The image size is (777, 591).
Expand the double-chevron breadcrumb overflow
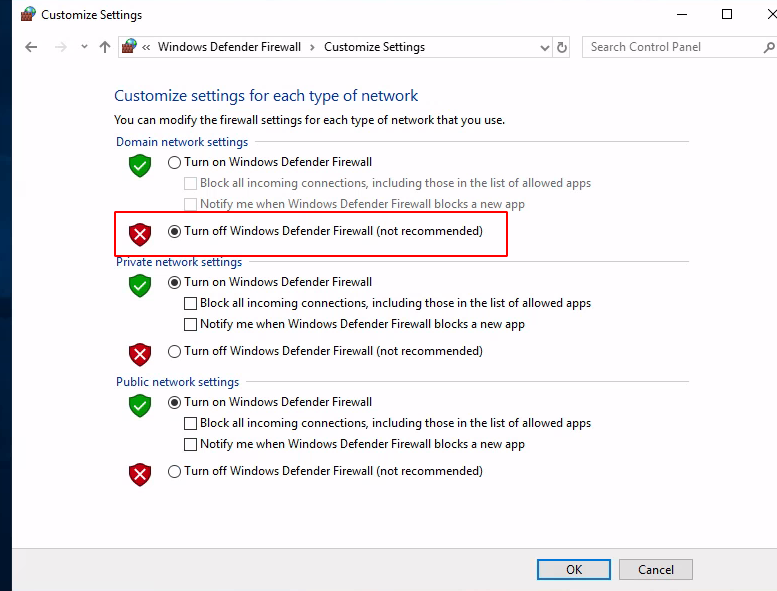click(146, 48)
